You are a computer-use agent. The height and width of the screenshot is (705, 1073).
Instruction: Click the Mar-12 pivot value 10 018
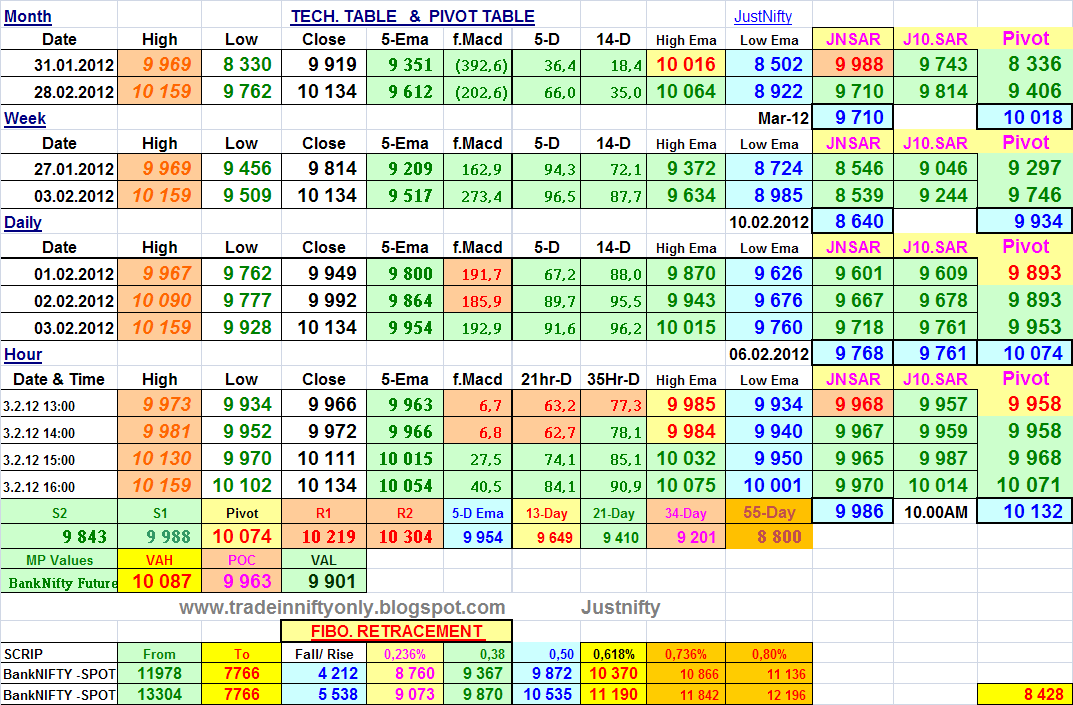coord(1024,117)
